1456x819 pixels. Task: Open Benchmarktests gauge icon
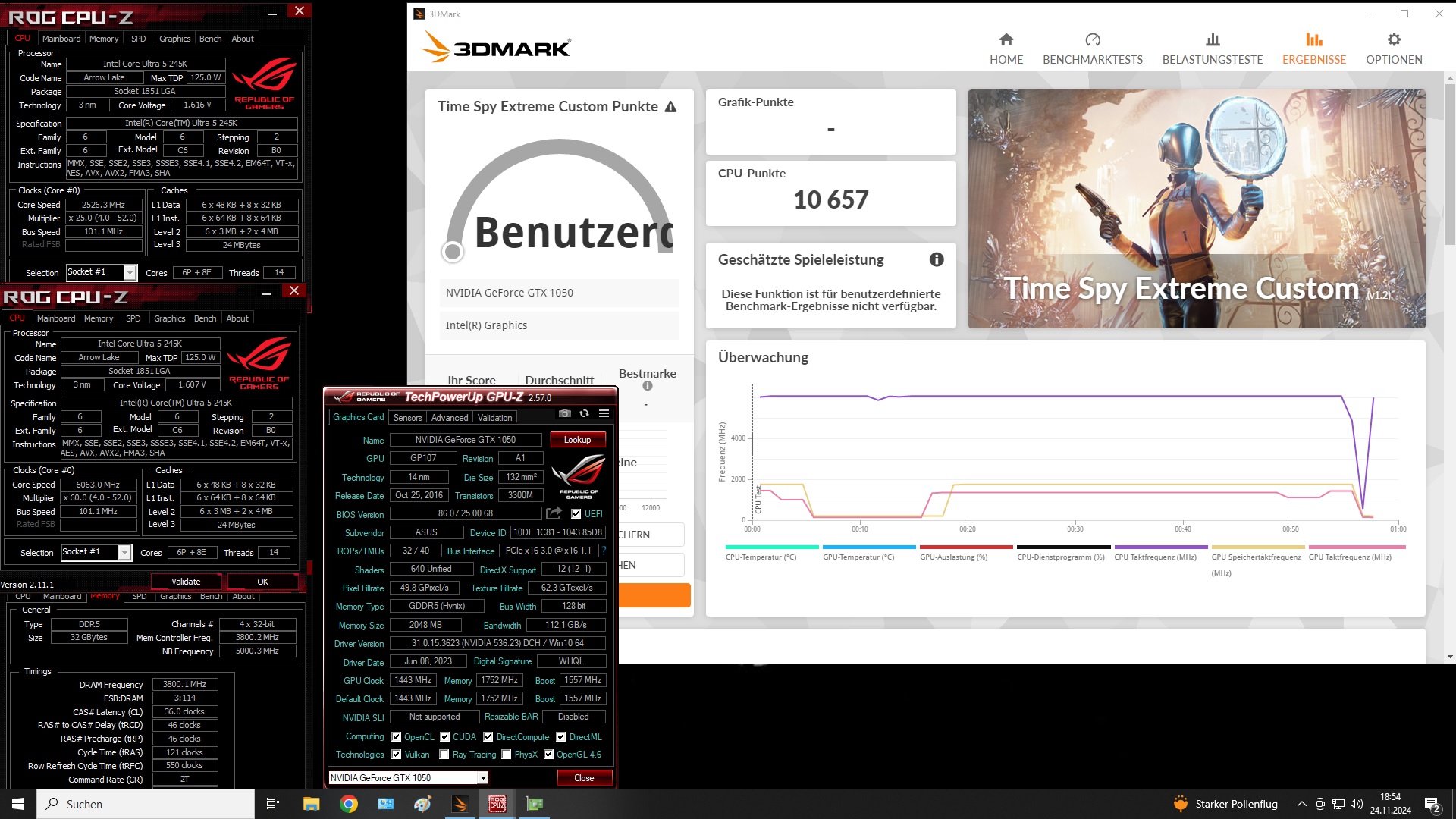[x=1093, y=39]
